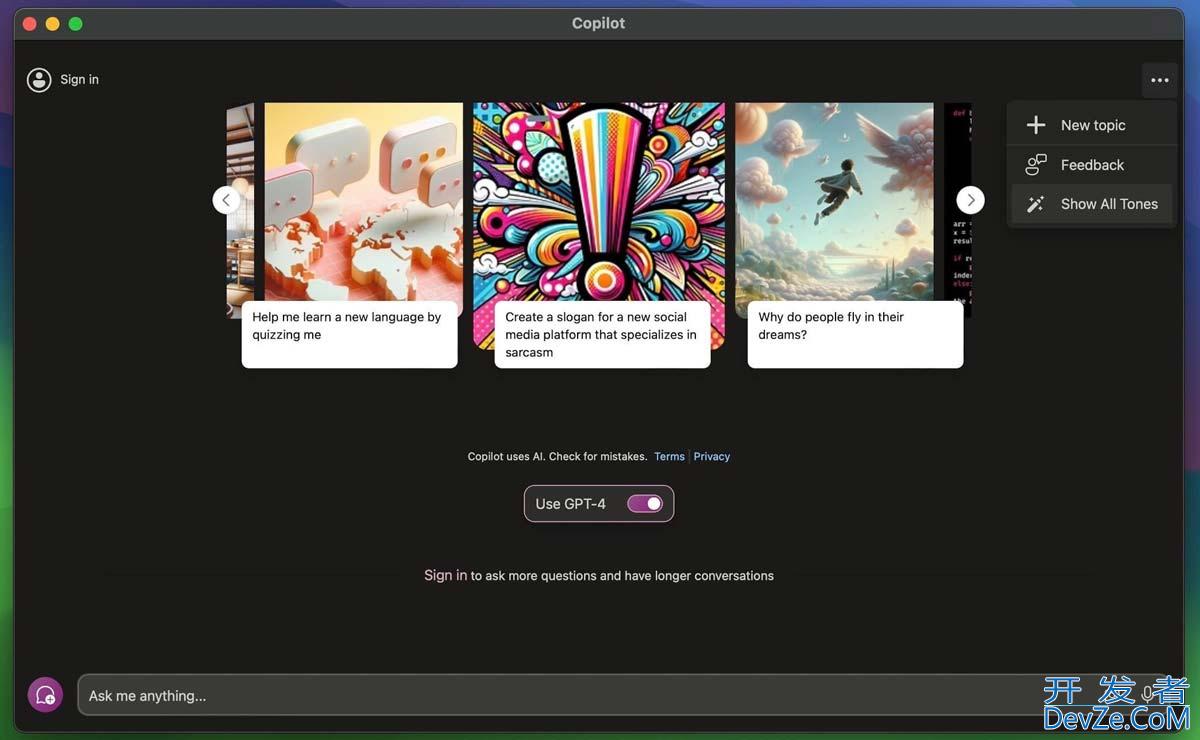Toggle the Use GPT-4 switch
Screen dimensions: 1200x740
pyautogui.click(x=645, y=504)
